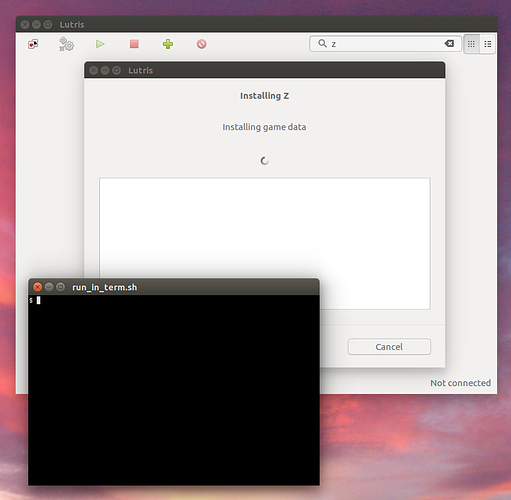Image resolution: width=511 pixels, height=500 pixels.
Task: Click the run_in_term.sh title bar text
Action: [x=105, y=287]
